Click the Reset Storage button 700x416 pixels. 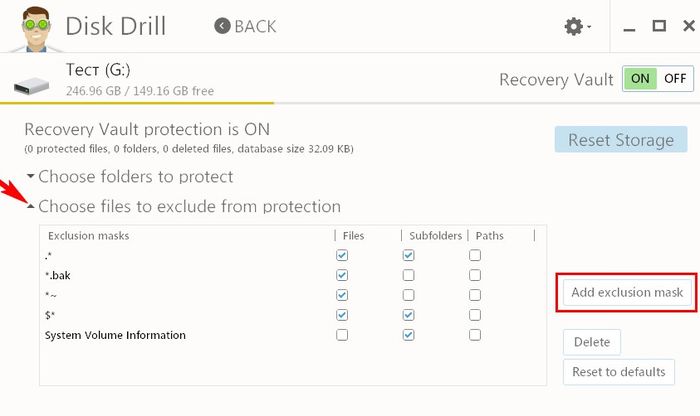(621, 140)
